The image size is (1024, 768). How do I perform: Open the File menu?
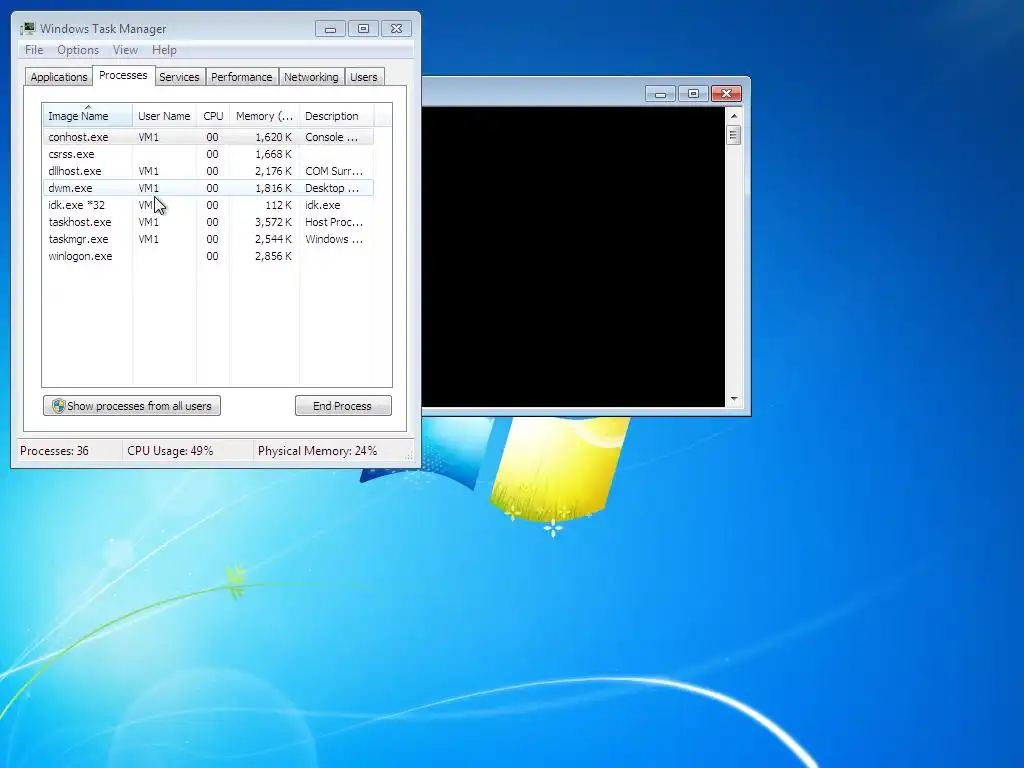pos(34,50)
